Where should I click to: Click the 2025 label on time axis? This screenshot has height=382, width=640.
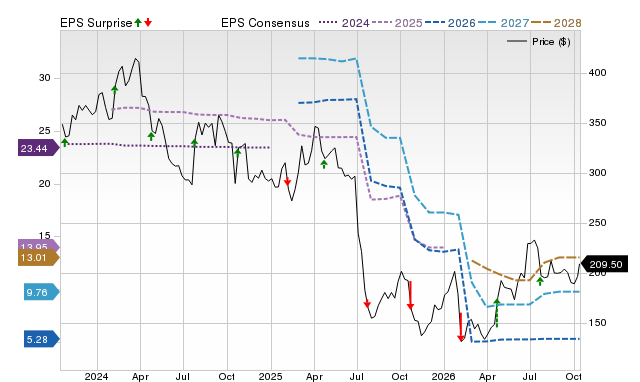click(x=270, y=376)
